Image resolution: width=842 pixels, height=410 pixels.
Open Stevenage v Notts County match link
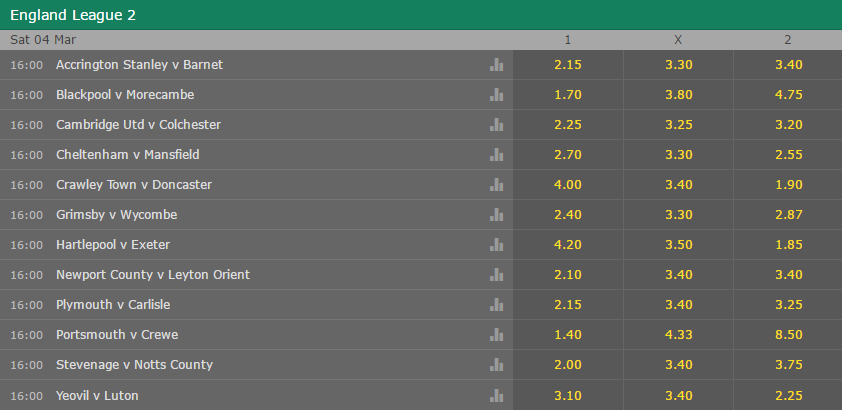[x=134, y=365]
